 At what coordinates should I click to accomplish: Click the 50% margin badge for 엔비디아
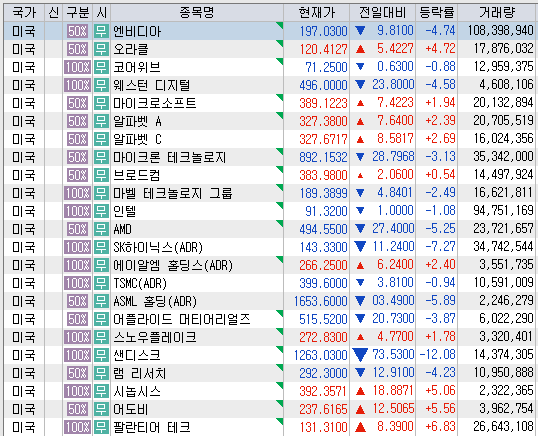coord(78,32)
